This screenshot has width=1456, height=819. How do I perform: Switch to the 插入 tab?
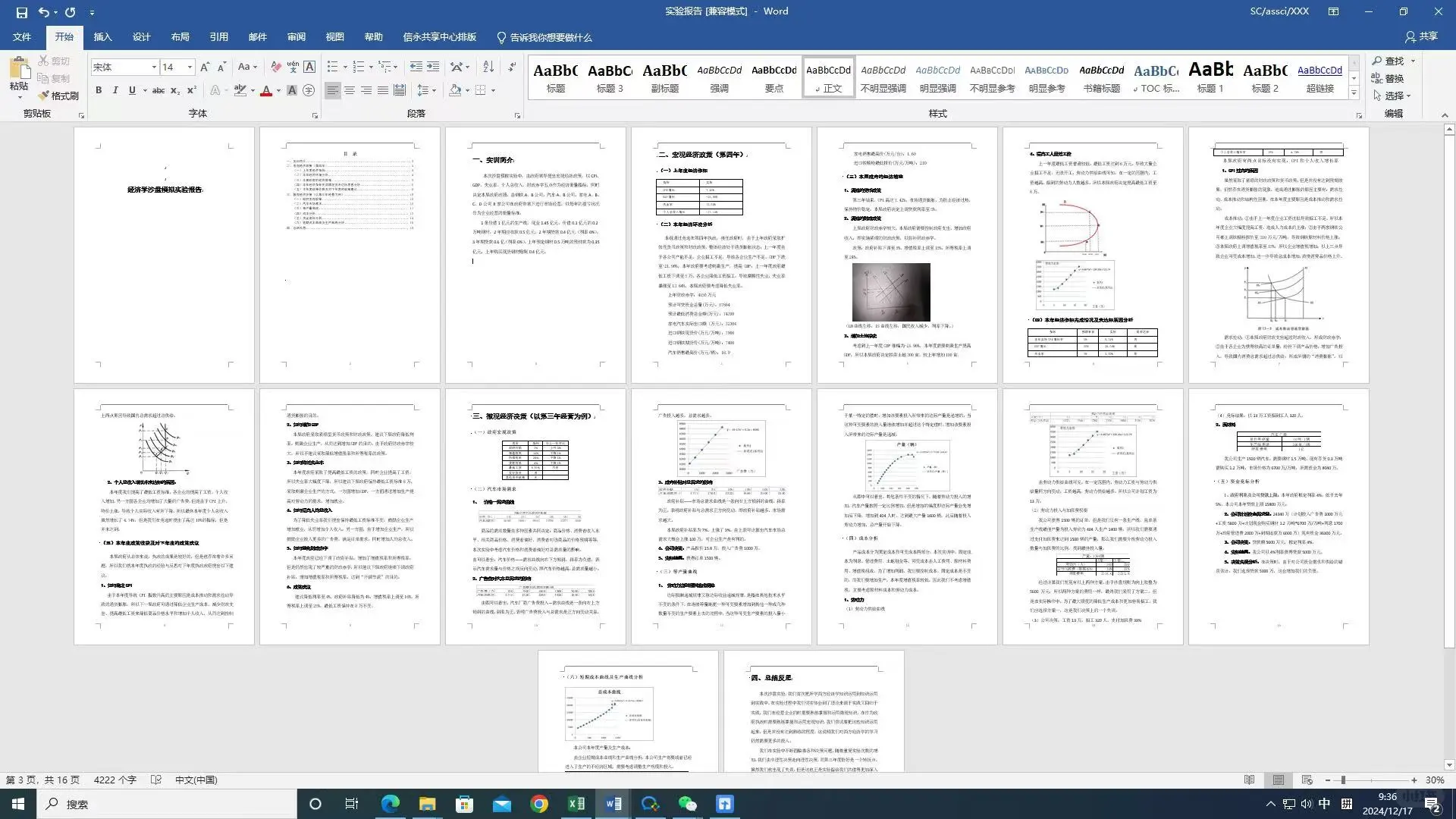point(102,36)
